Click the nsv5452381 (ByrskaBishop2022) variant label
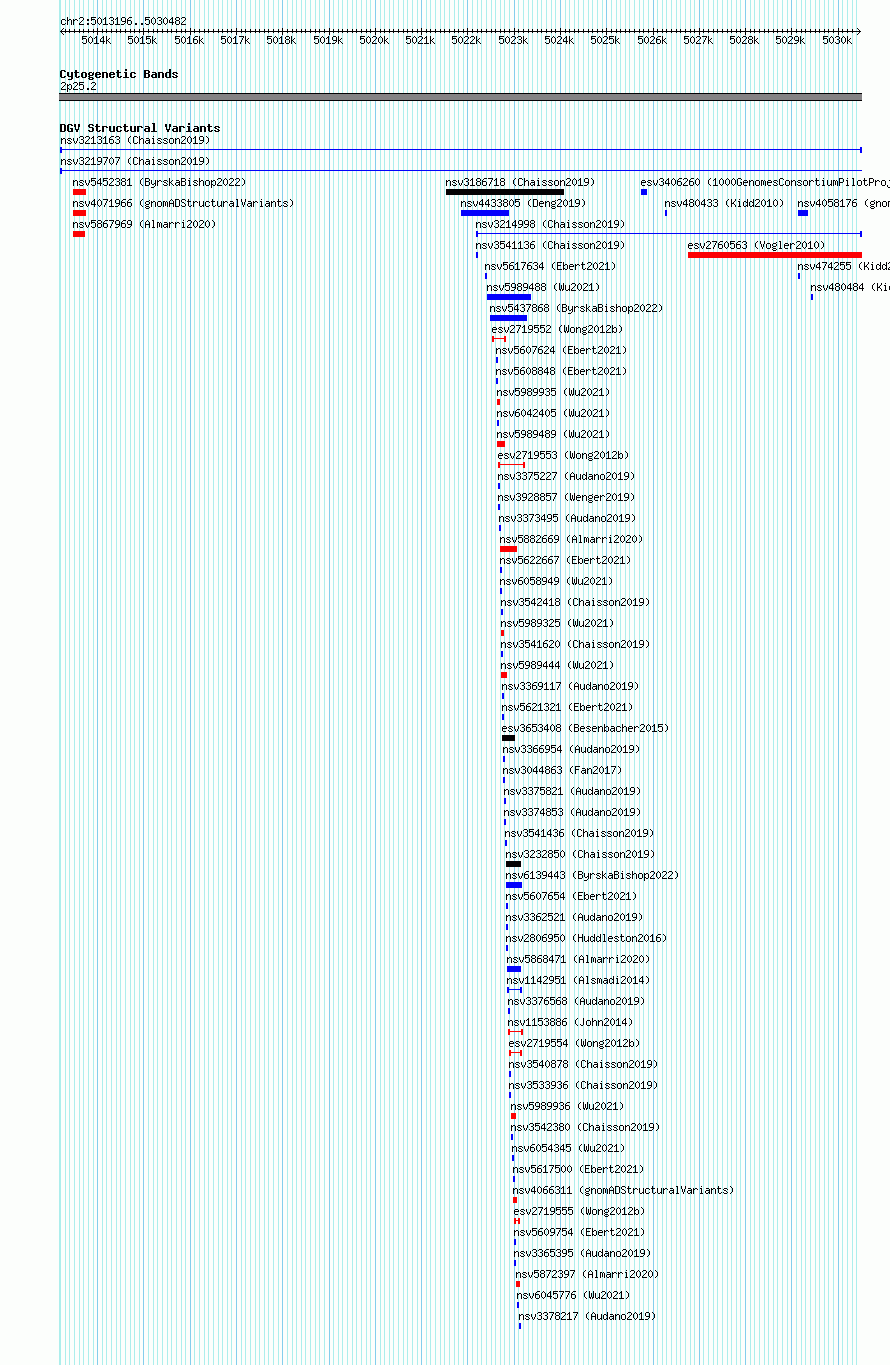Image resolution: width=890 pixels, height=1365 pixels. click(158, 182)
